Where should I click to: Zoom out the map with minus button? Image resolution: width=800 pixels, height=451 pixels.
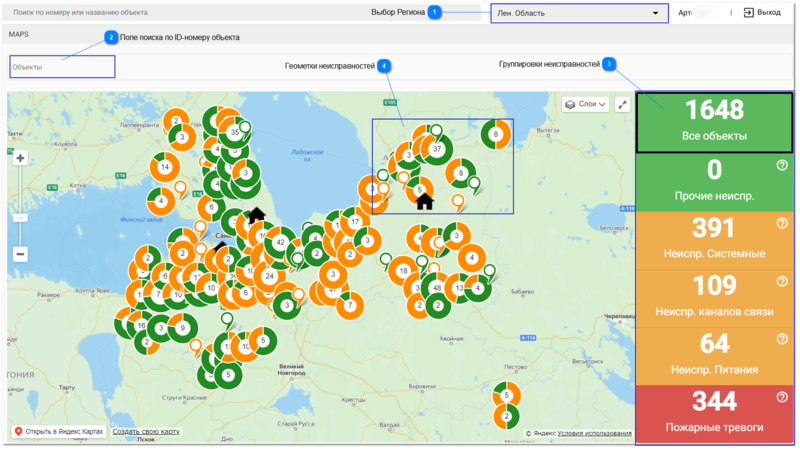tap(20, 254)
